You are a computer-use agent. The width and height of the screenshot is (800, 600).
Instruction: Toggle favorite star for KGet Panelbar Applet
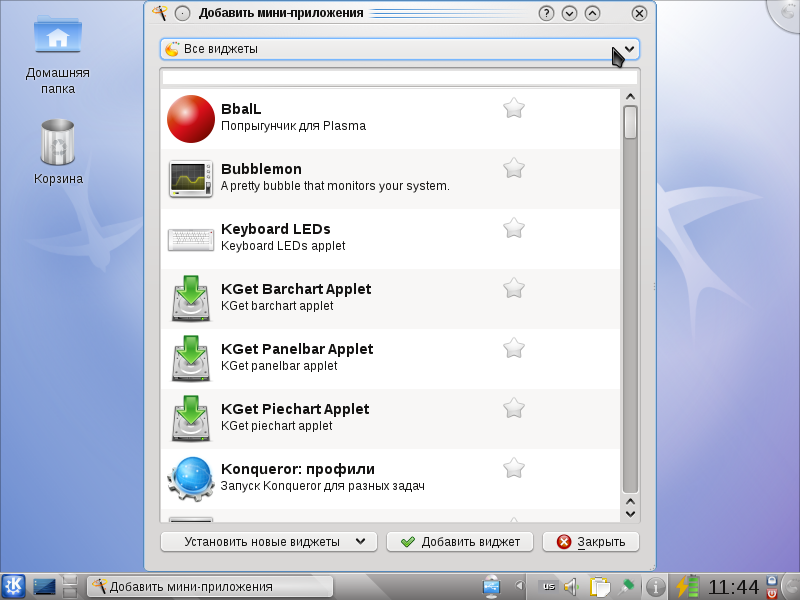tap(514, 348)
